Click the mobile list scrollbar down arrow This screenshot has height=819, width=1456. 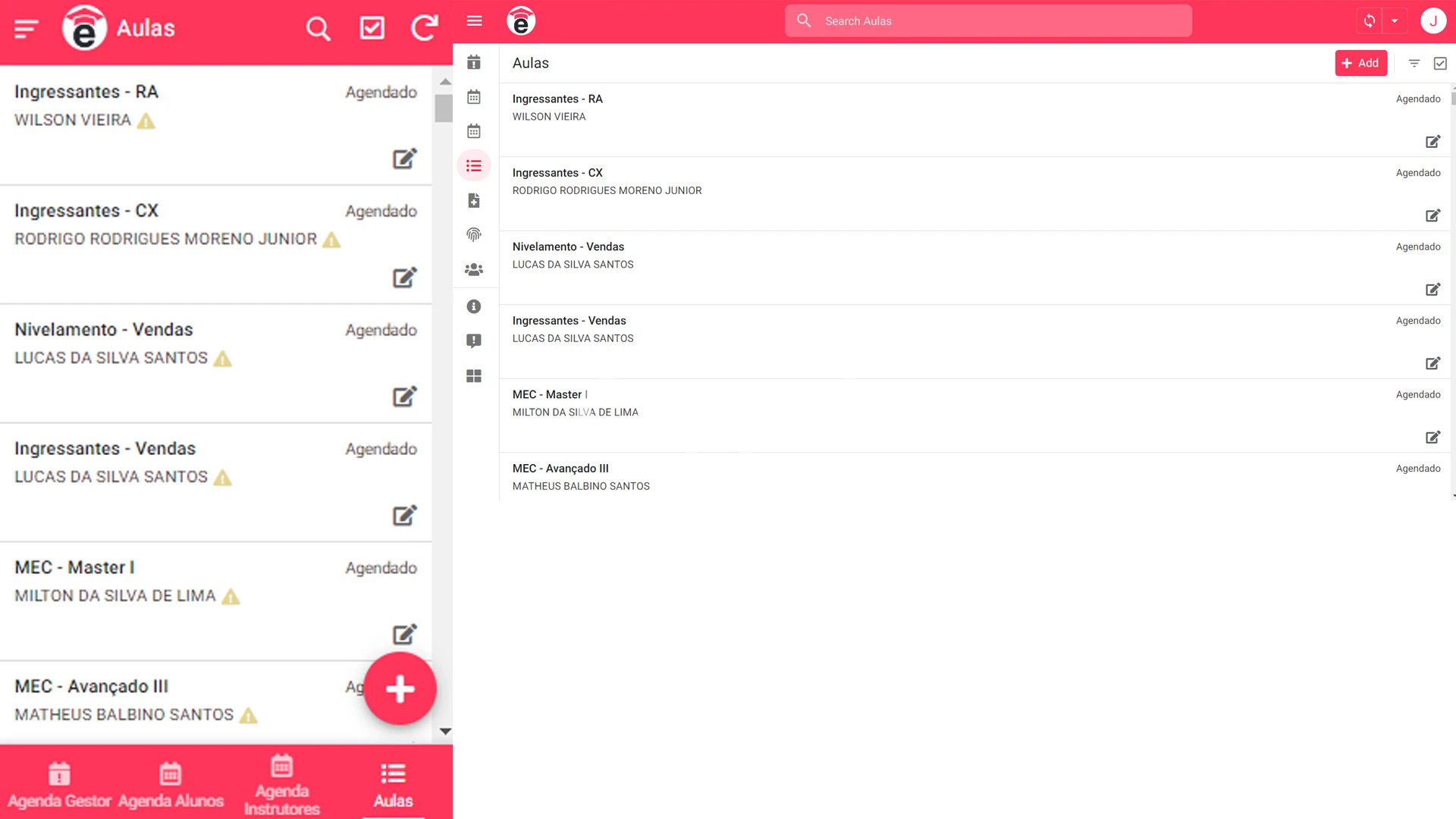[445, 732]
